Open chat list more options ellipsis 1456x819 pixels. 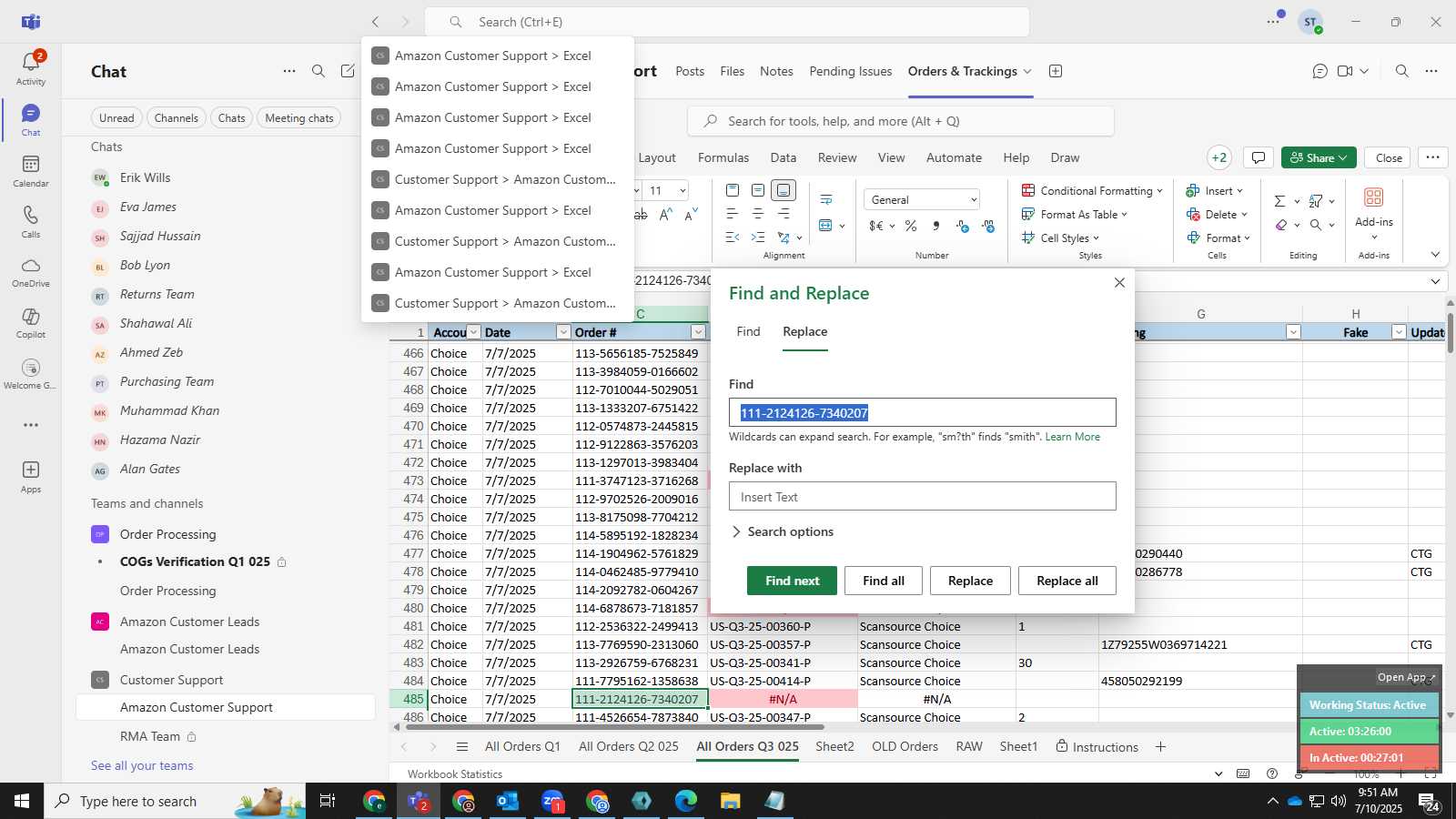pyautogui.click(x=289, y=71)
